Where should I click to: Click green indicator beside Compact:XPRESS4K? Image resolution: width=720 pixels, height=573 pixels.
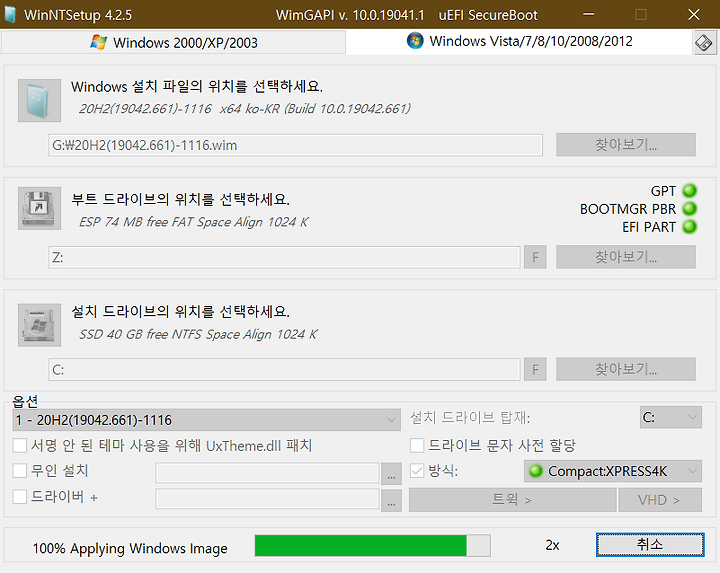[x=535, y=471]
